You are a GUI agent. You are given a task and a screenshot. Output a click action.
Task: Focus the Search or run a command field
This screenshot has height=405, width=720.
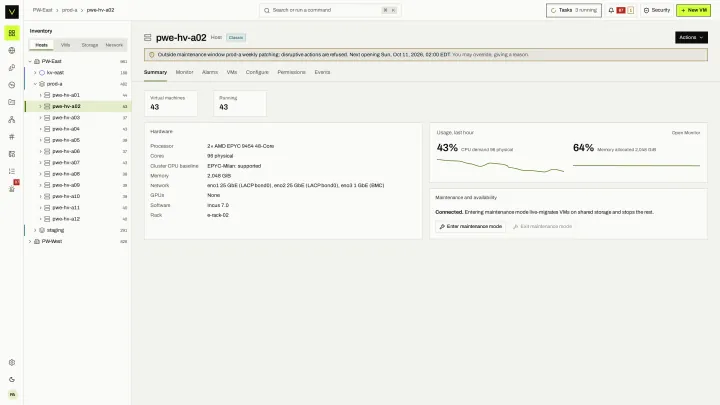[x=330, y=10]
